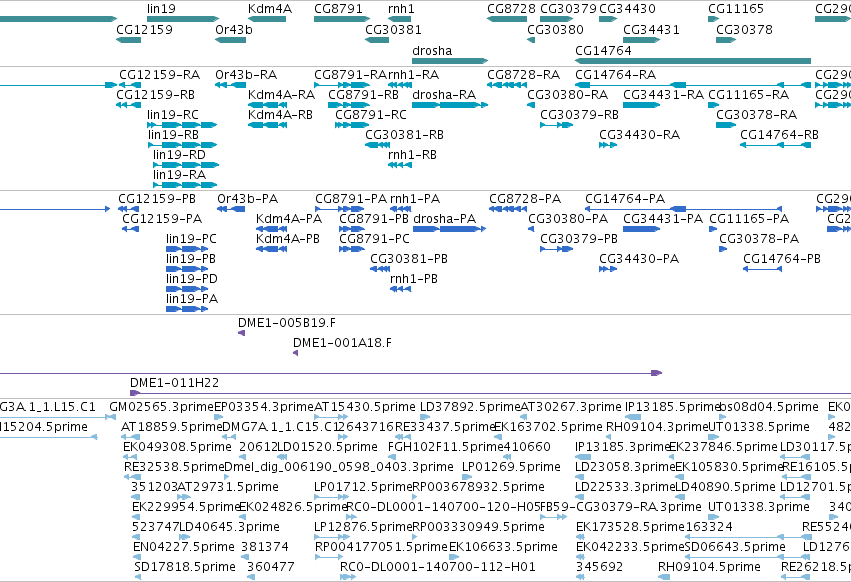Select the DME1-005B19.F feature label
Viewport: 851px width, 582px height.
(x=287, y=322)
